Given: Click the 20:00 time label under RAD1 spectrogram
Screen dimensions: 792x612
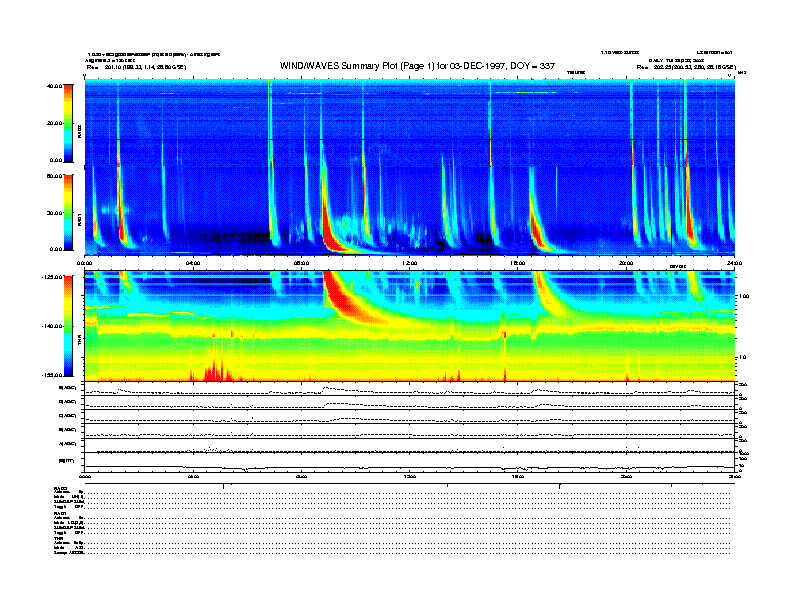Looking at the screenshot, I should pyautogui.click(x=626, y=263).
